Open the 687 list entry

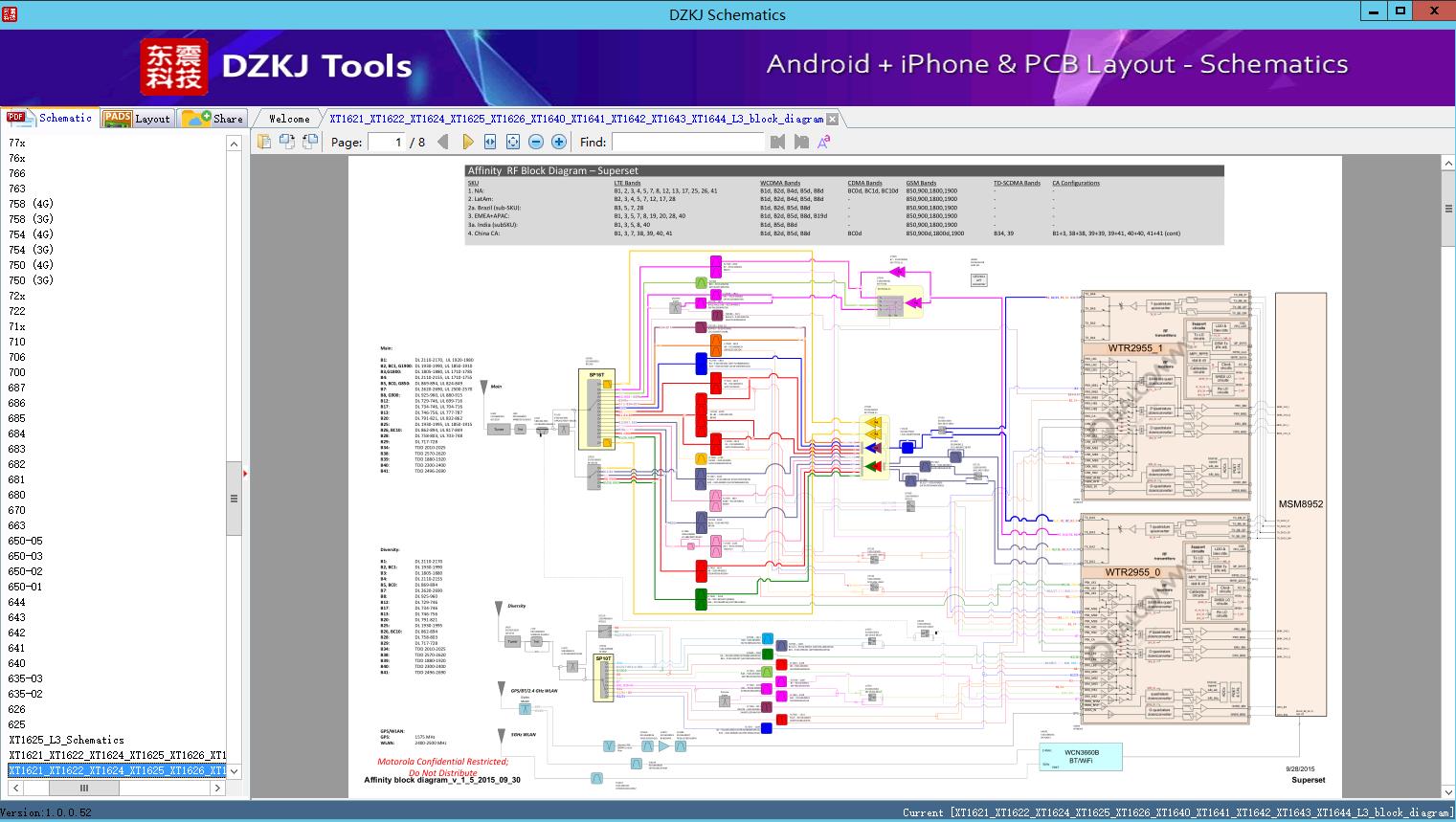17,388
